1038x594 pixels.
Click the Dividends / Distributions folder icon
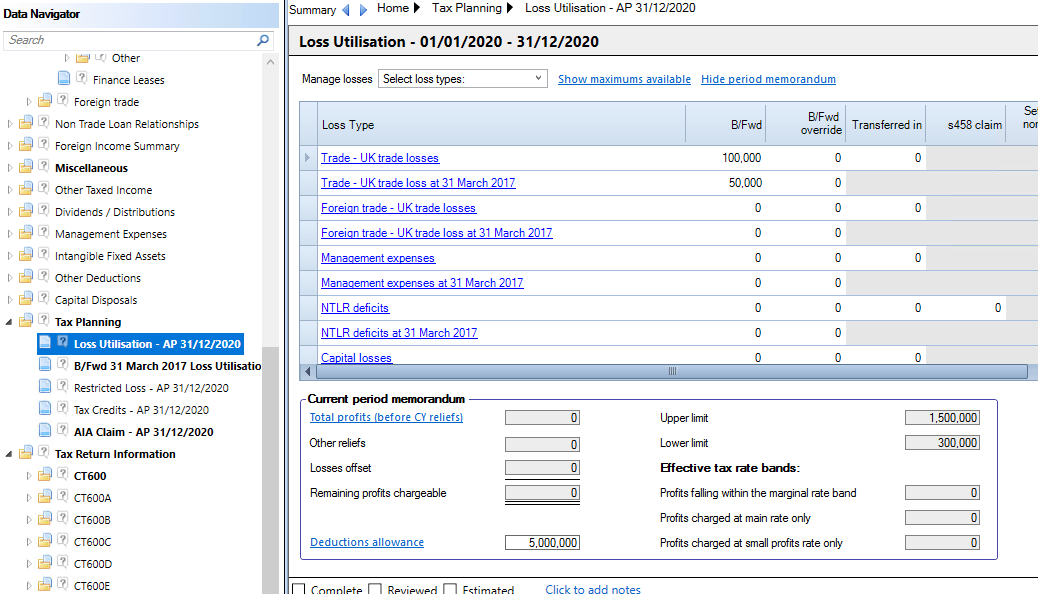(26, 212)
